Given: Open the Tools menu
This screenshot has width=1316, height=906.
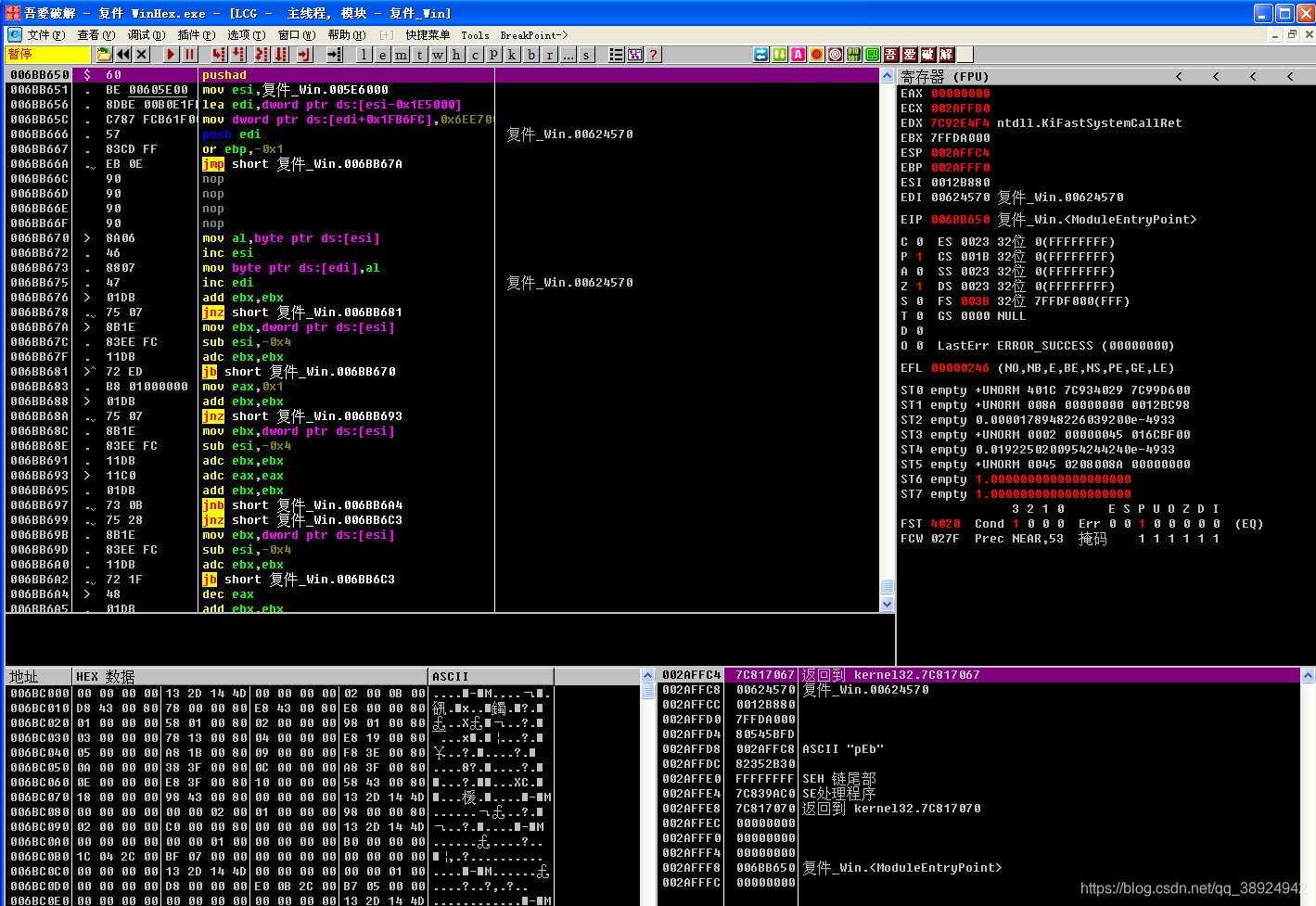Looking at the screenshot, I should click(475, 35).
